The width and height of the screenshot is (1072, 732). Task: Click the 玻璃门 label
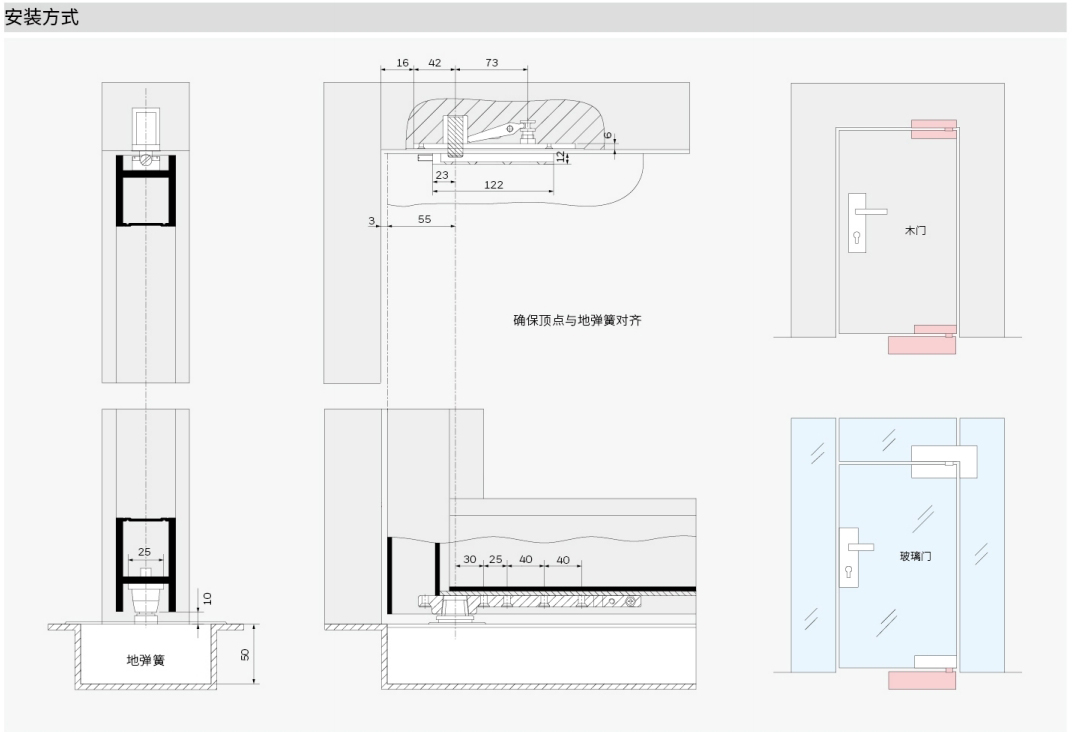pyautogui.click(x=915, y=556)
